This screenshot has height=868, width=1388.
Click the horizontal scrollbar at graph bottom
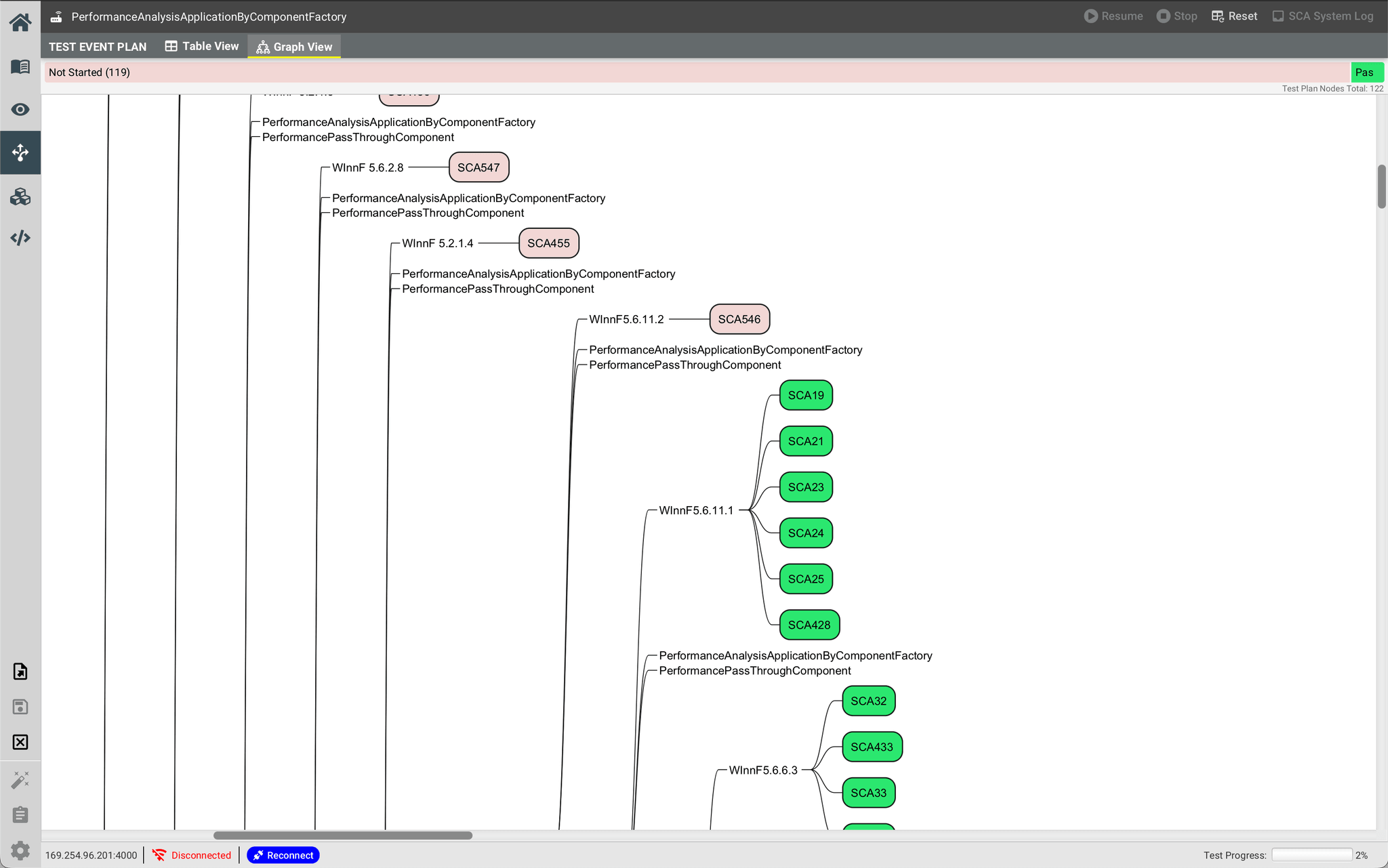(342, 835)
